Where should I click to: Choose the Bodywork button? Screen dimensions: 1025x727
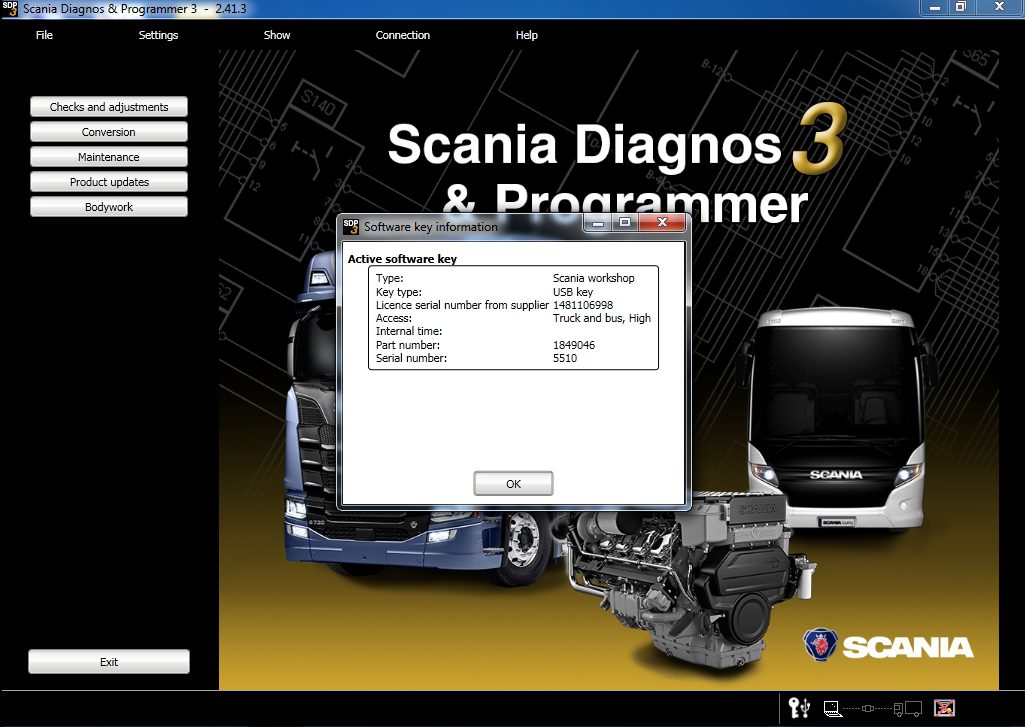[x=109, y=207]
